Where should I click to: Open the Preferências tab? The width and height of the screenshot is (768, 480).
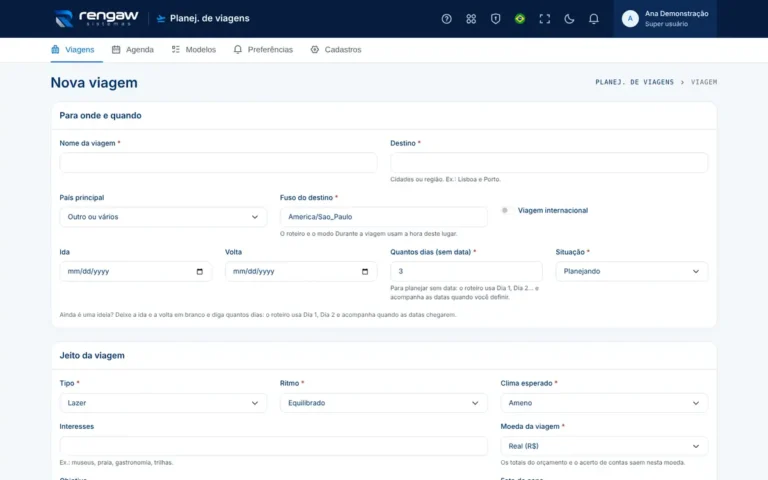(x=263, y=49)
